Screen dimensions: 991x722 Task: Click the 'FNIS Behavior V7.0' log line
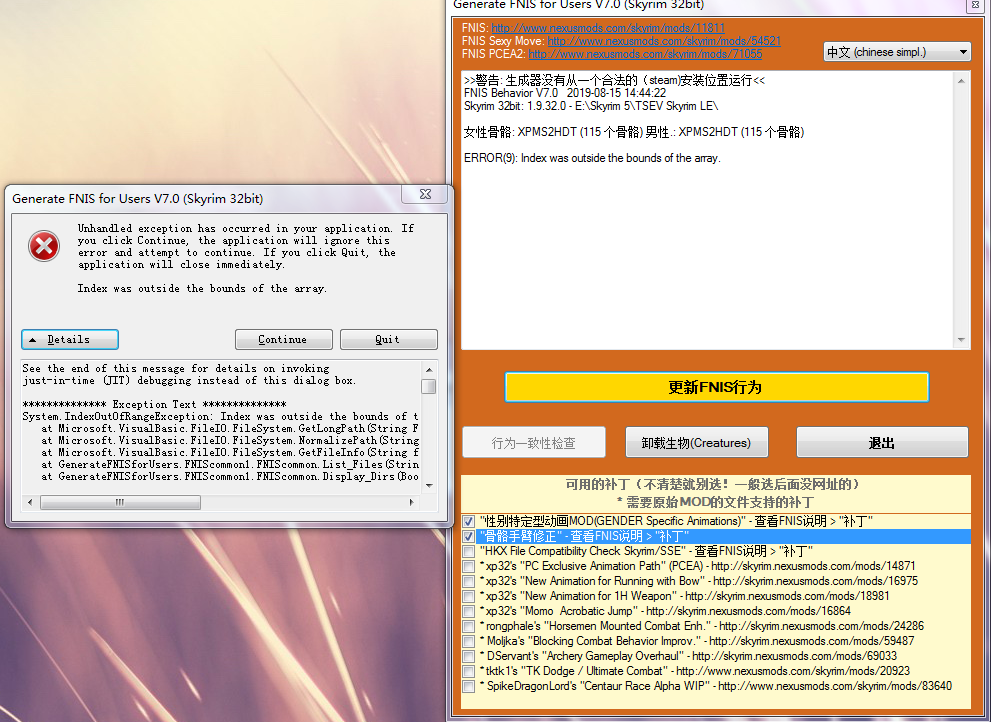click(x=565, y=93)
